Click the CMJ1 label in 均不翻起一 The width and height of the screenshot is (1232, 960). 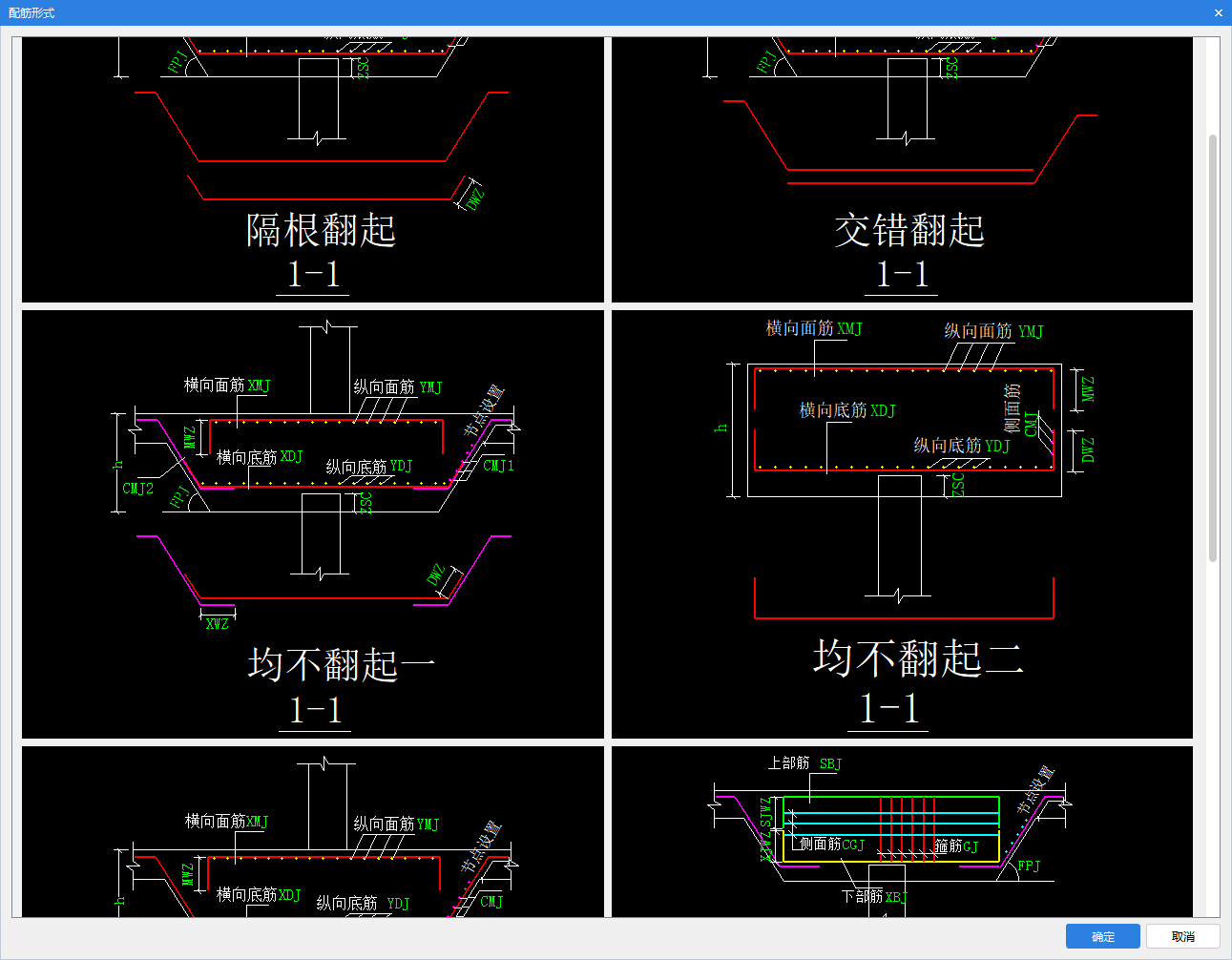click(498, 466)
